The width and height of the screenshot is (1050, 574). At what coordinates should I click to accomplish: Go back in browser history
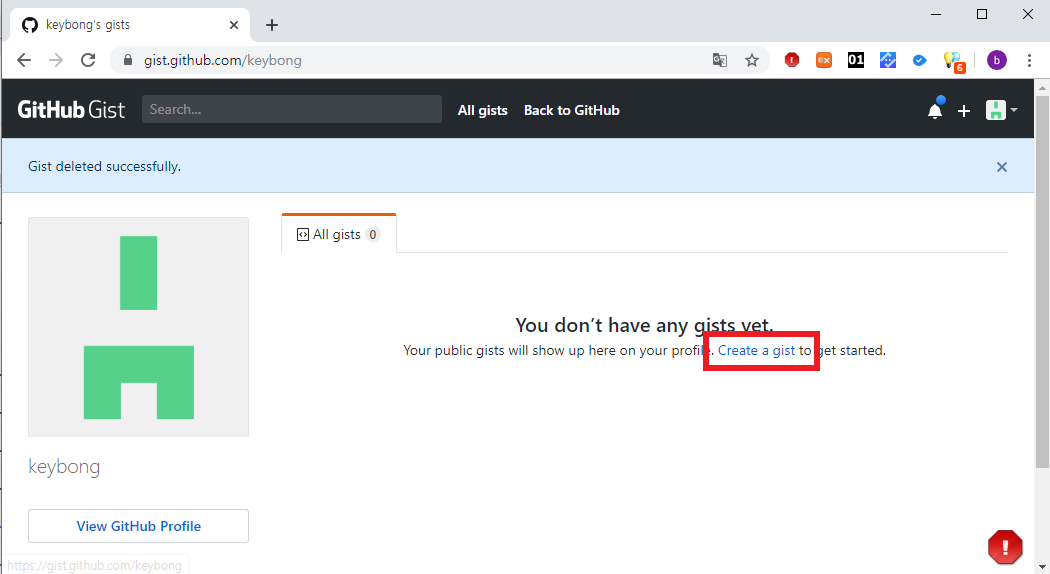[24, 60]
